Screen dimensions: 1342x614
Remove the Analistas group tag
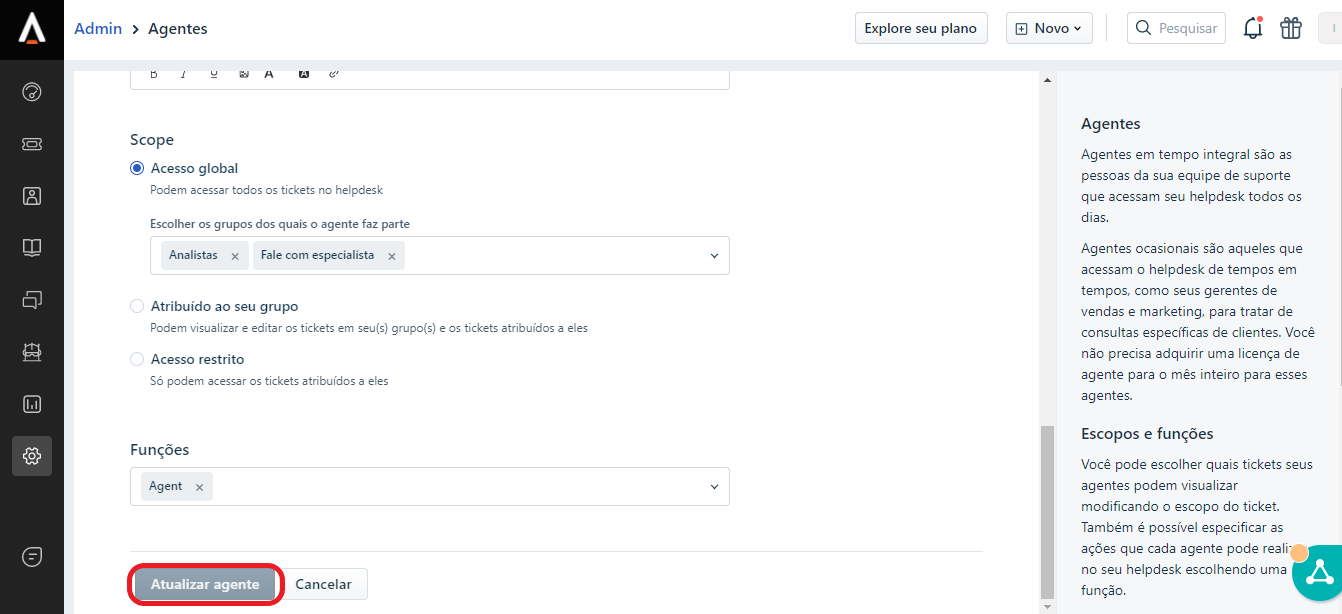(235, 256)
